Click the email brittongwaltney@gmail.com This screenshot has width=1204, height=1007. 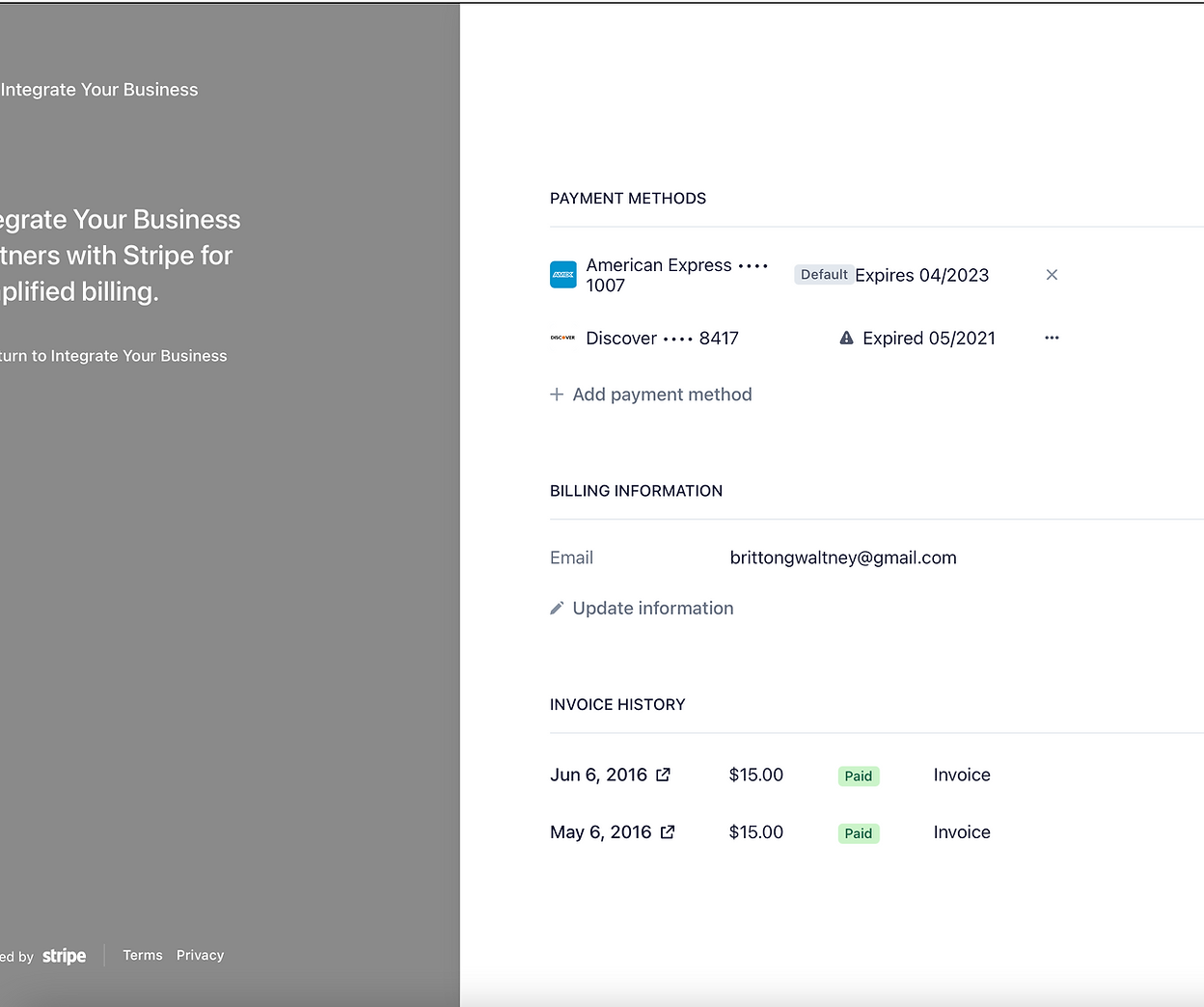[843, 558]
